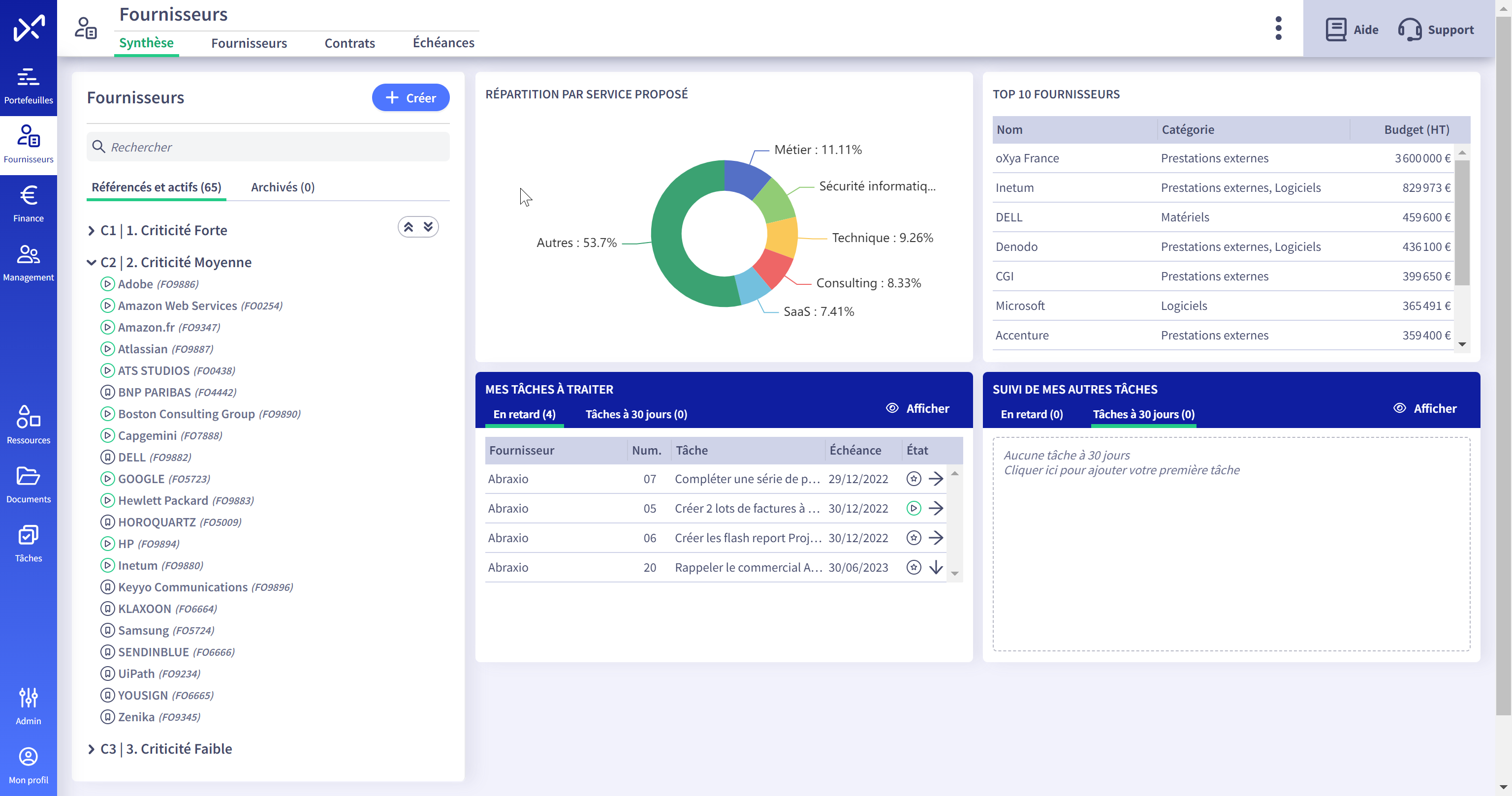Open the Management section in sidebar
This screenshot has width=1512, height=796.
(x=28, y=263)
